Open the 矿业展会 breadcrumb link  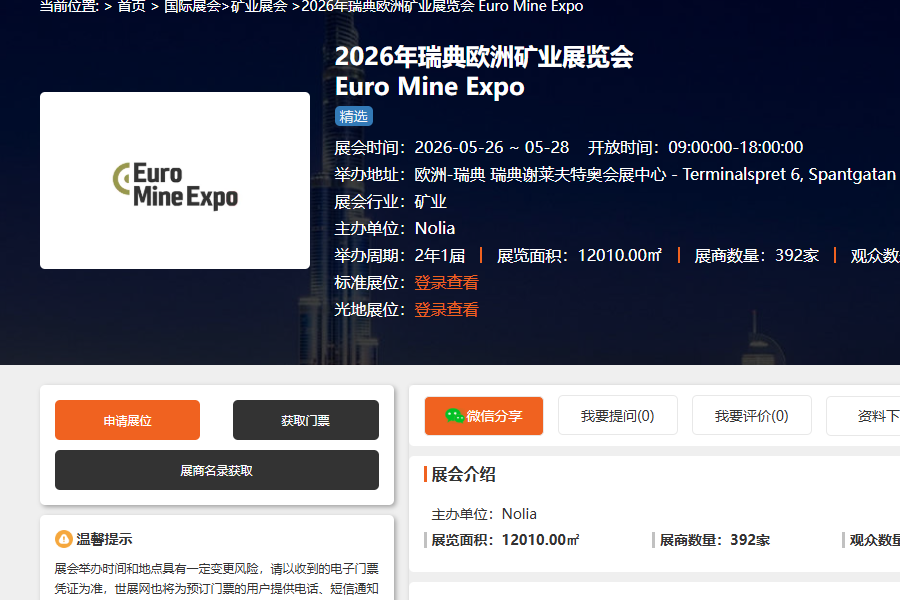click(x=259, y=6)
